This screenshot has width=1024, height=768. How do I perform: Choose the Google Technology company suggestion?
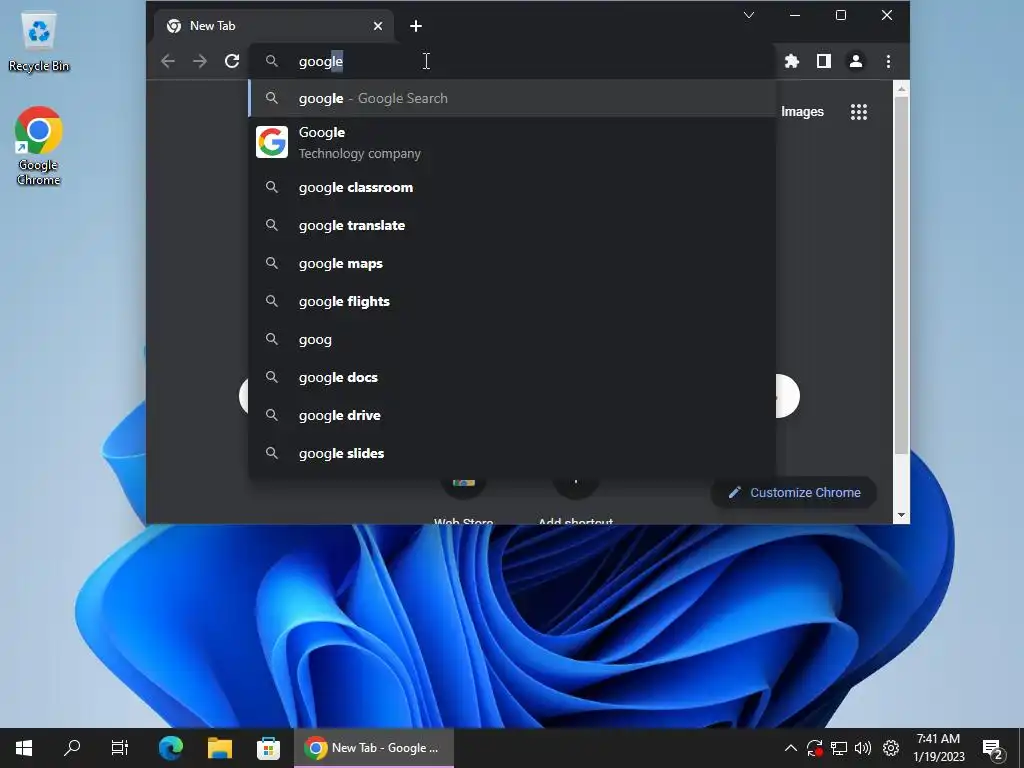(x=513, y=142)
